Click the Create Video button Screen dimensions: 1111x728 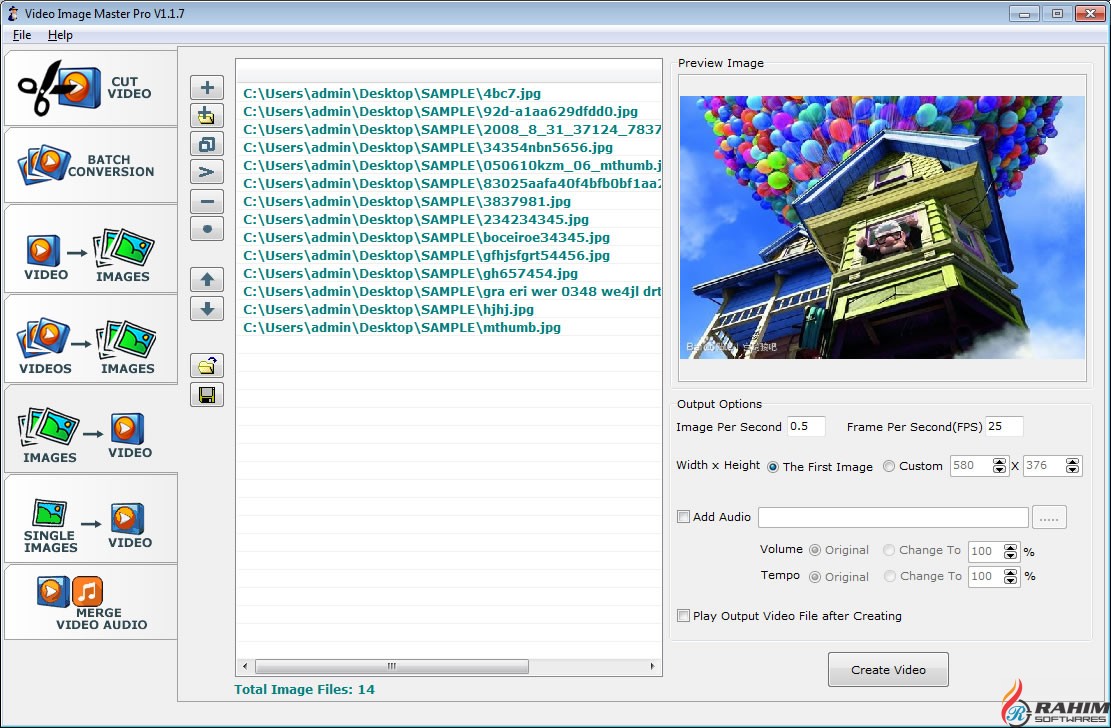(888, 670)
